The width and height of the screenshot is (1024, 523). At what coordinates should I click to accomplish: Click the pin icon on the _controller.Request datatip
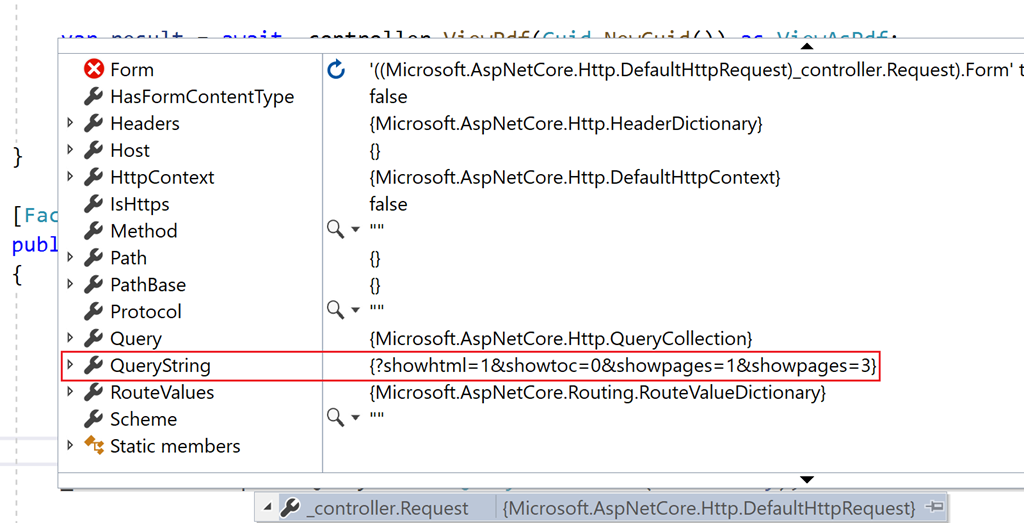(x=934, y=508)
